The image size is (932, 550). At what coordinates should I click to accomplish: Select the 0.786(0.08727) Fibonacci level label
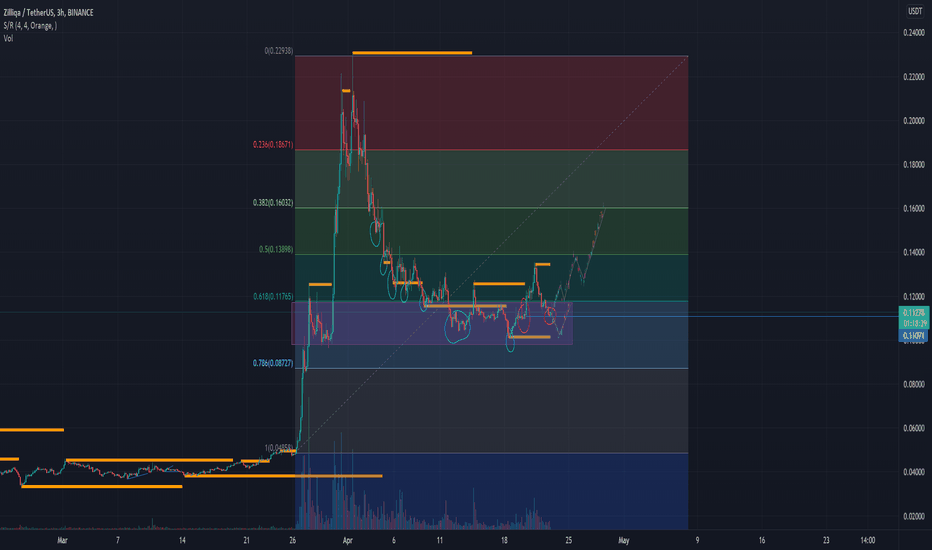(x=273, y=363)
